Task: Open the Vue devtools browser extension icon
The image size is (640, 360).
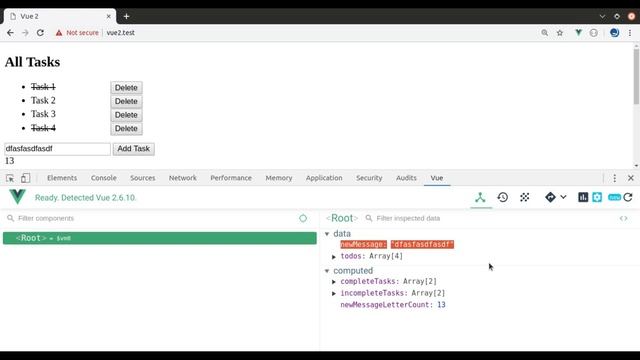Action: (x=578, y=33)
